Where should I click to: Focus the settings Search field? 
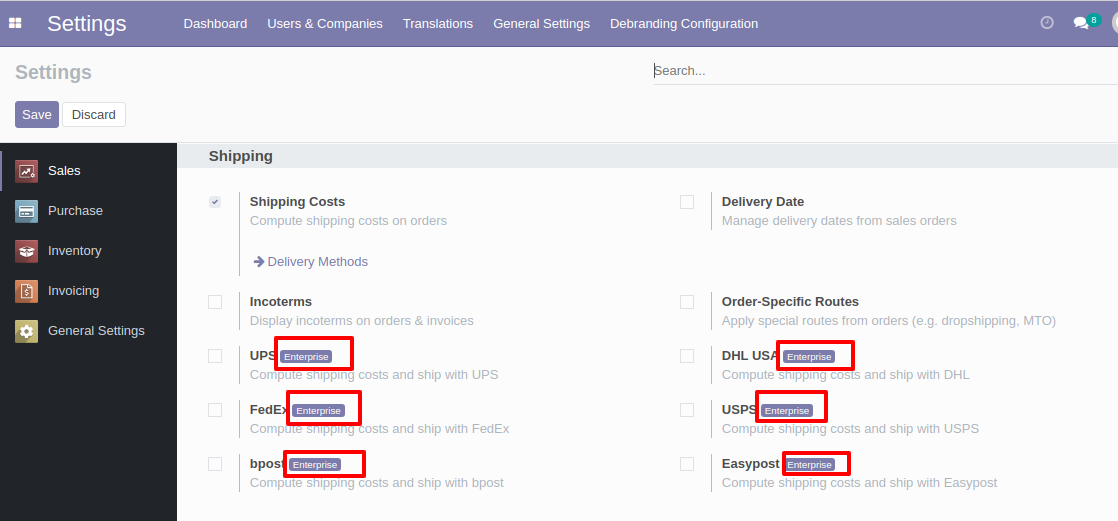coord(886,71)
